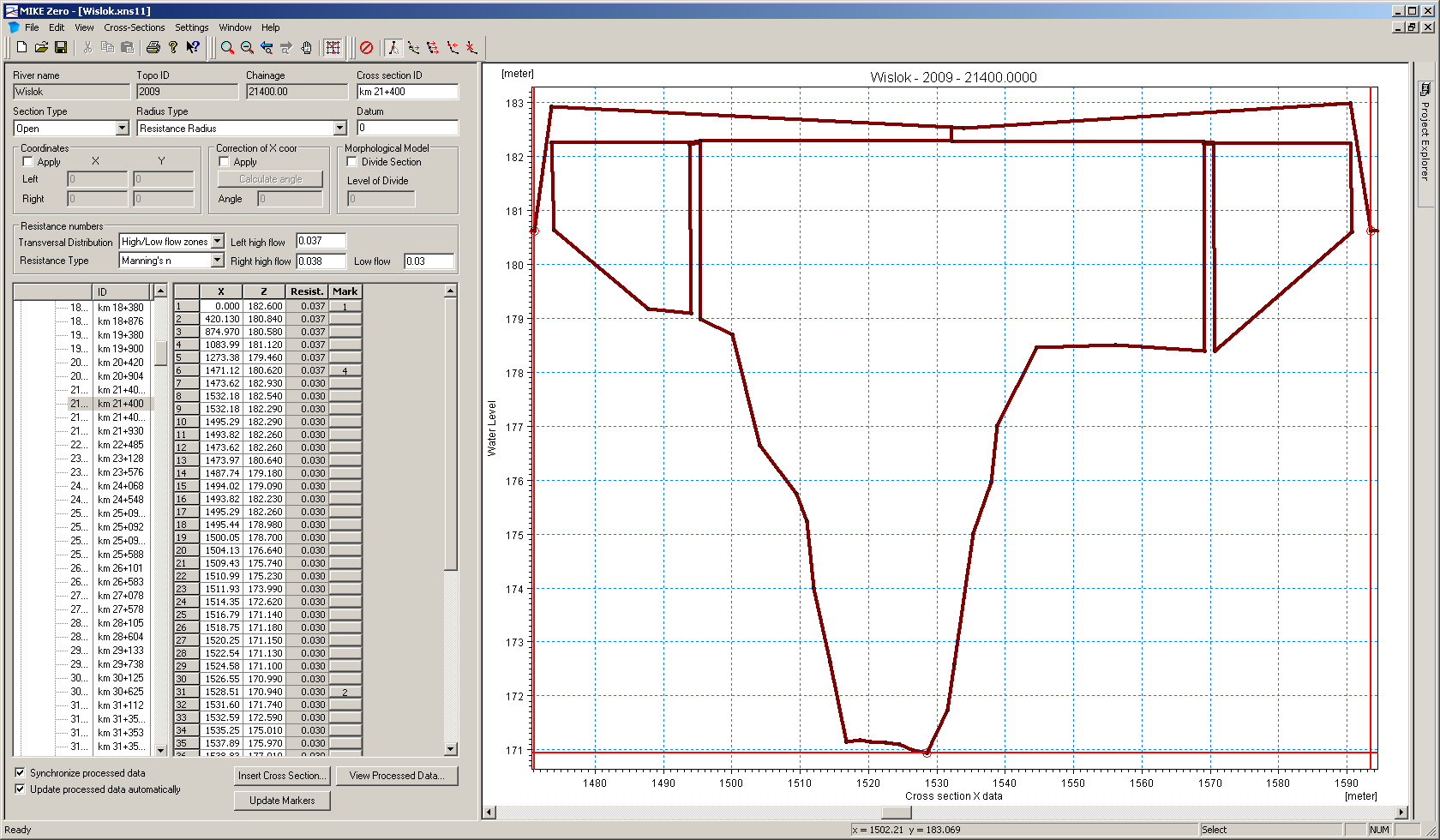This screenshot has width=1440, height=840.
Task: Select tree item km 22+485
Action: (x=120, y=445)
